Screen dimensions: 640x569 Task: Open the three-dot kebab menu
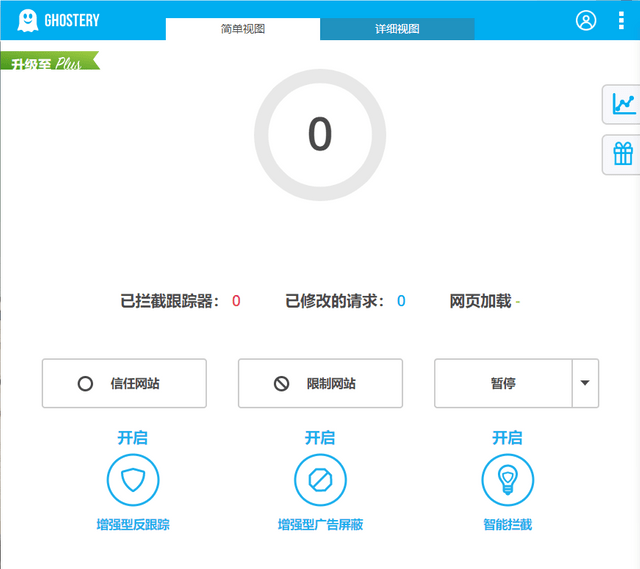[x=621, y=20]
